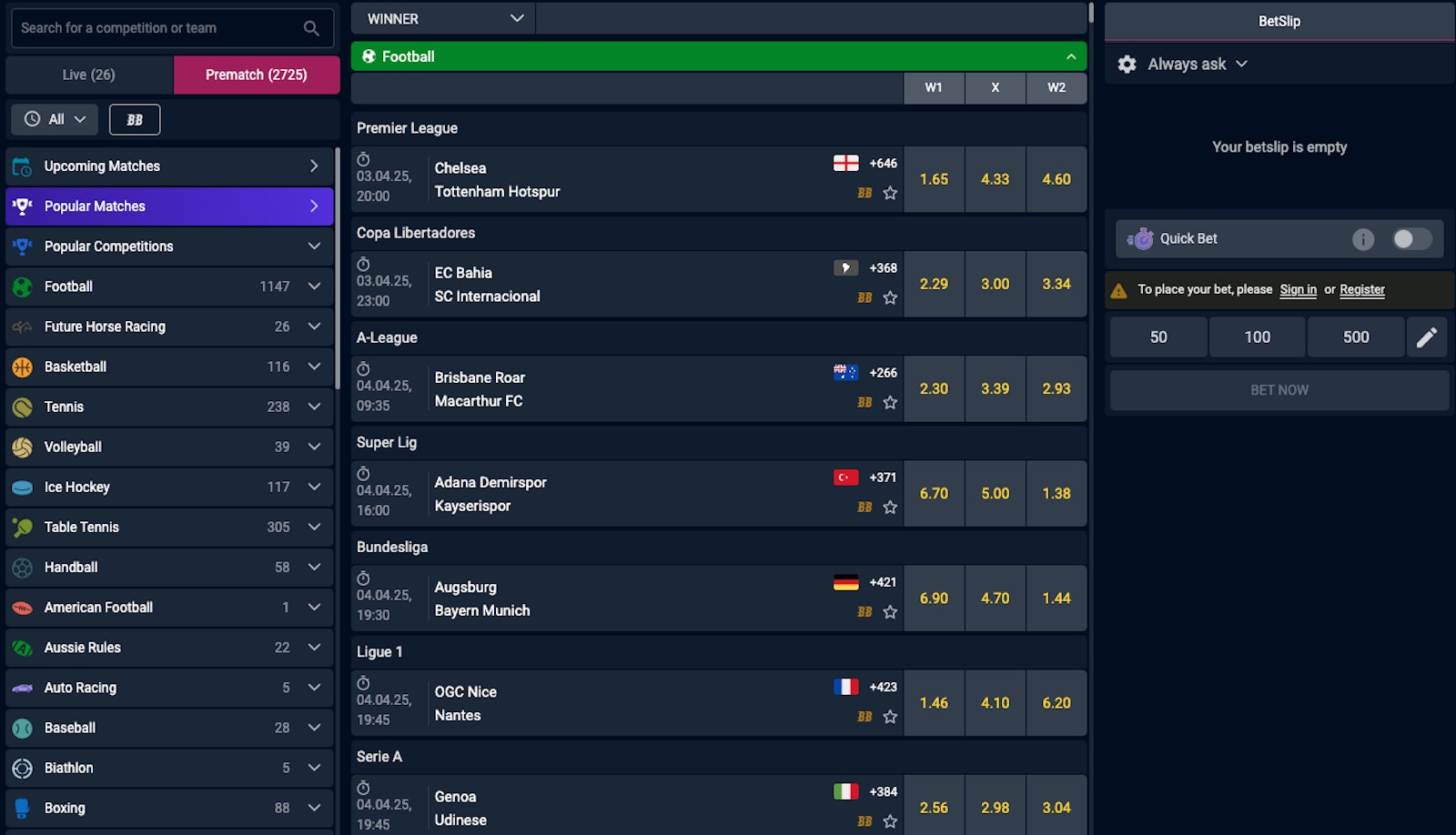
Task: Switch to the Prematch tab
Action: (256, 74)
